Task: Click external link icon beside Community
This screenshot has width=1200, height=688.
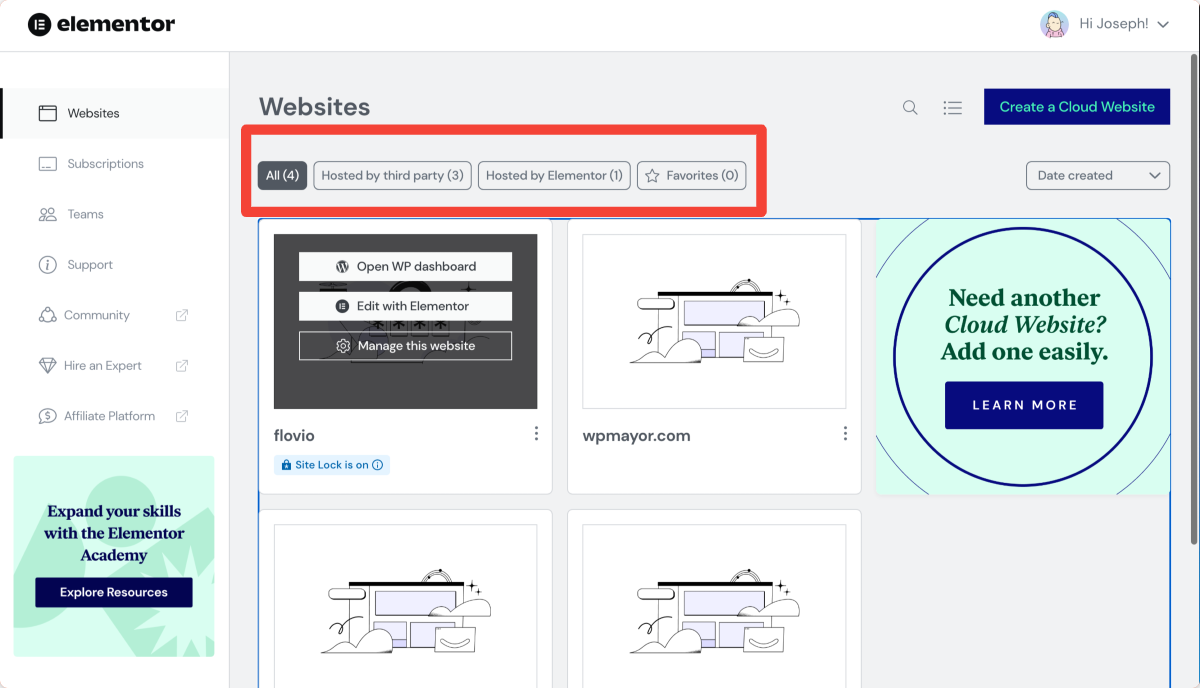Action: (x=182, y=315)
